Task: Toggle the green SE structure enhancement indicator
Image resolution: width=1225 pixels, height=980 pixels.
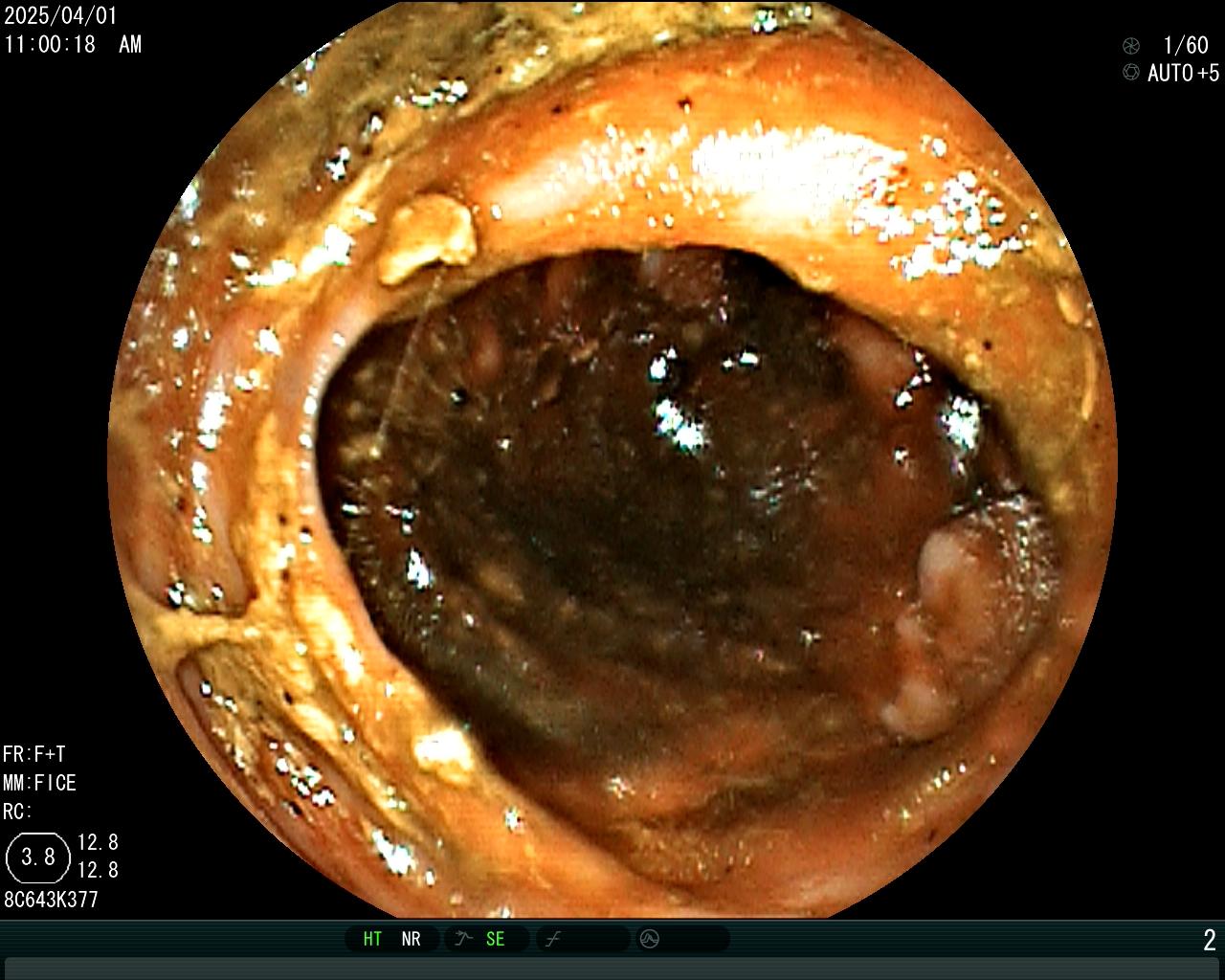Action: pos(495,939)
